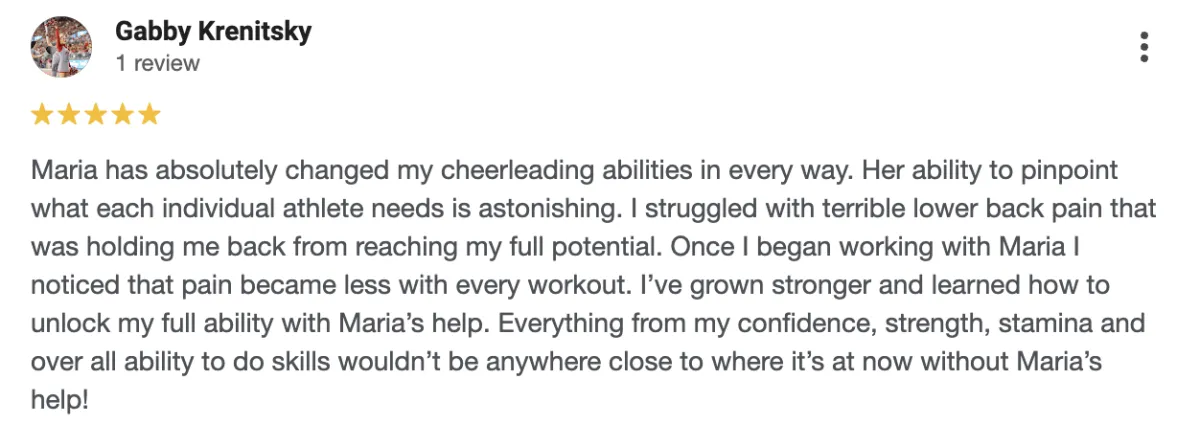Select the fourth gold rating star
This screenshot has width=1200, height=446.
(x=122, y=114)
